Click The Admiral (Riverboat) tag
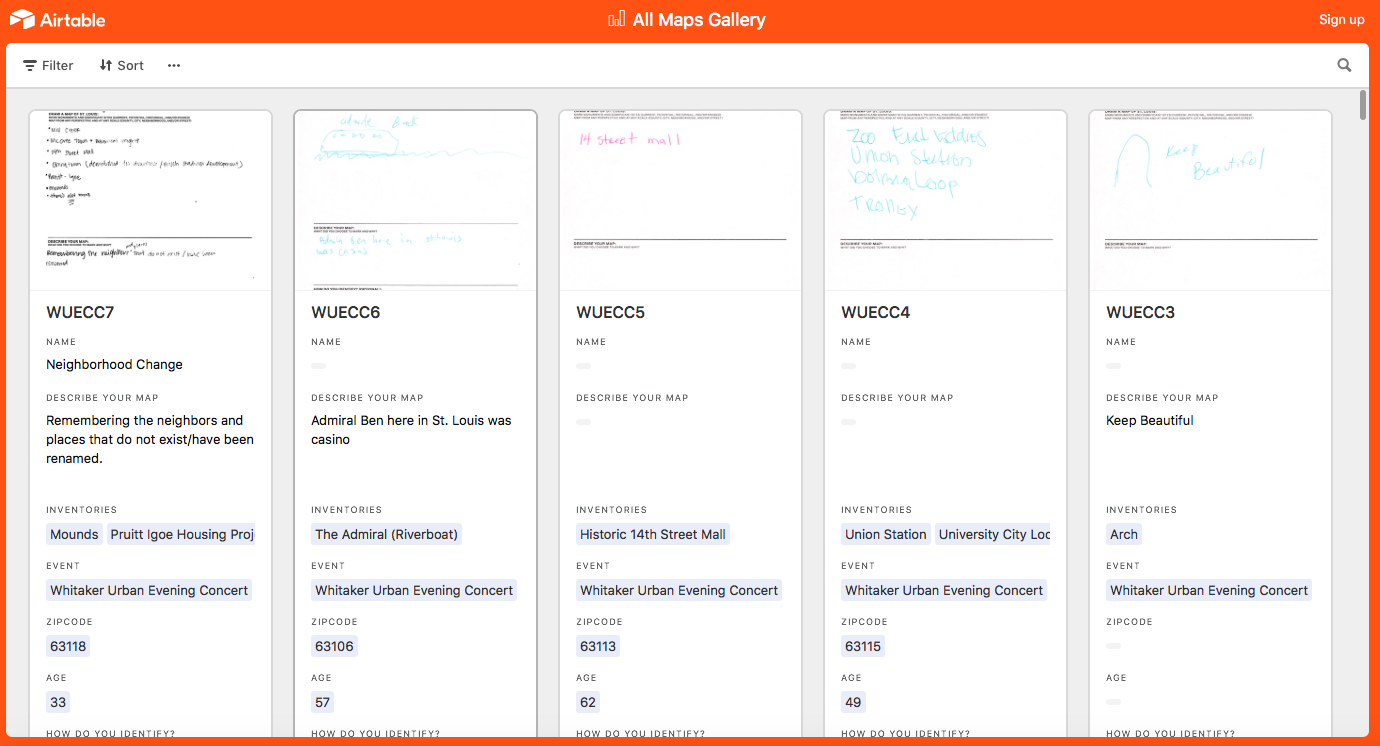 pos(386,534)
